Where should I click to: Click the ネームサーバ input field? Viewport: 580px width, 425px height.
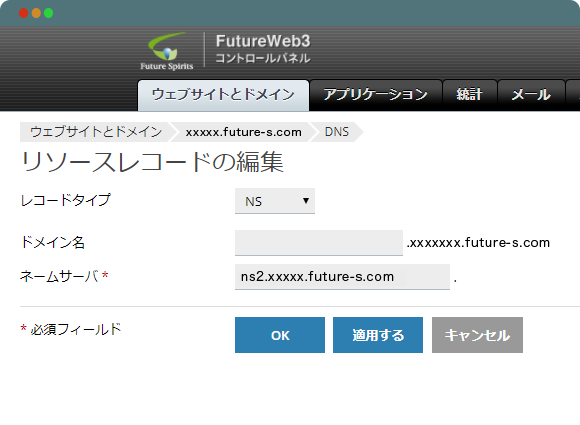342,277
